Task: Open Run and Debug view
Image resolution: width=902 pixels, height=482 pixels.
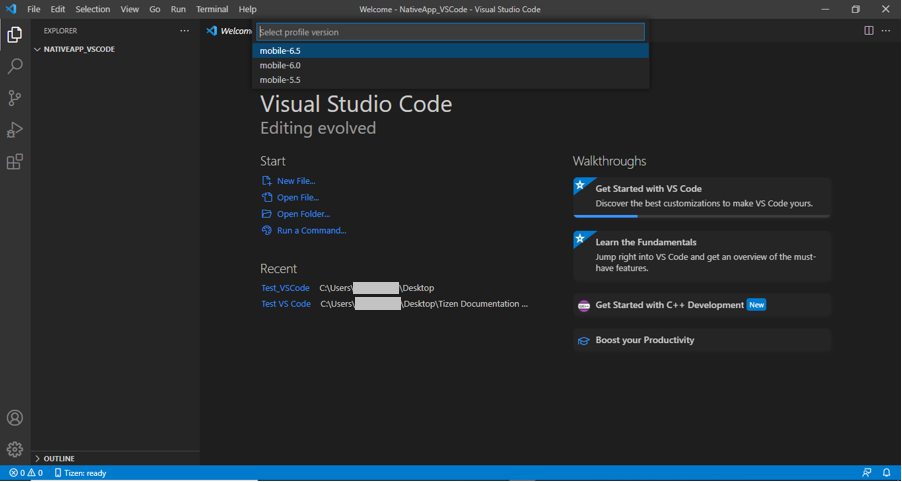Action: pos(15,130)
